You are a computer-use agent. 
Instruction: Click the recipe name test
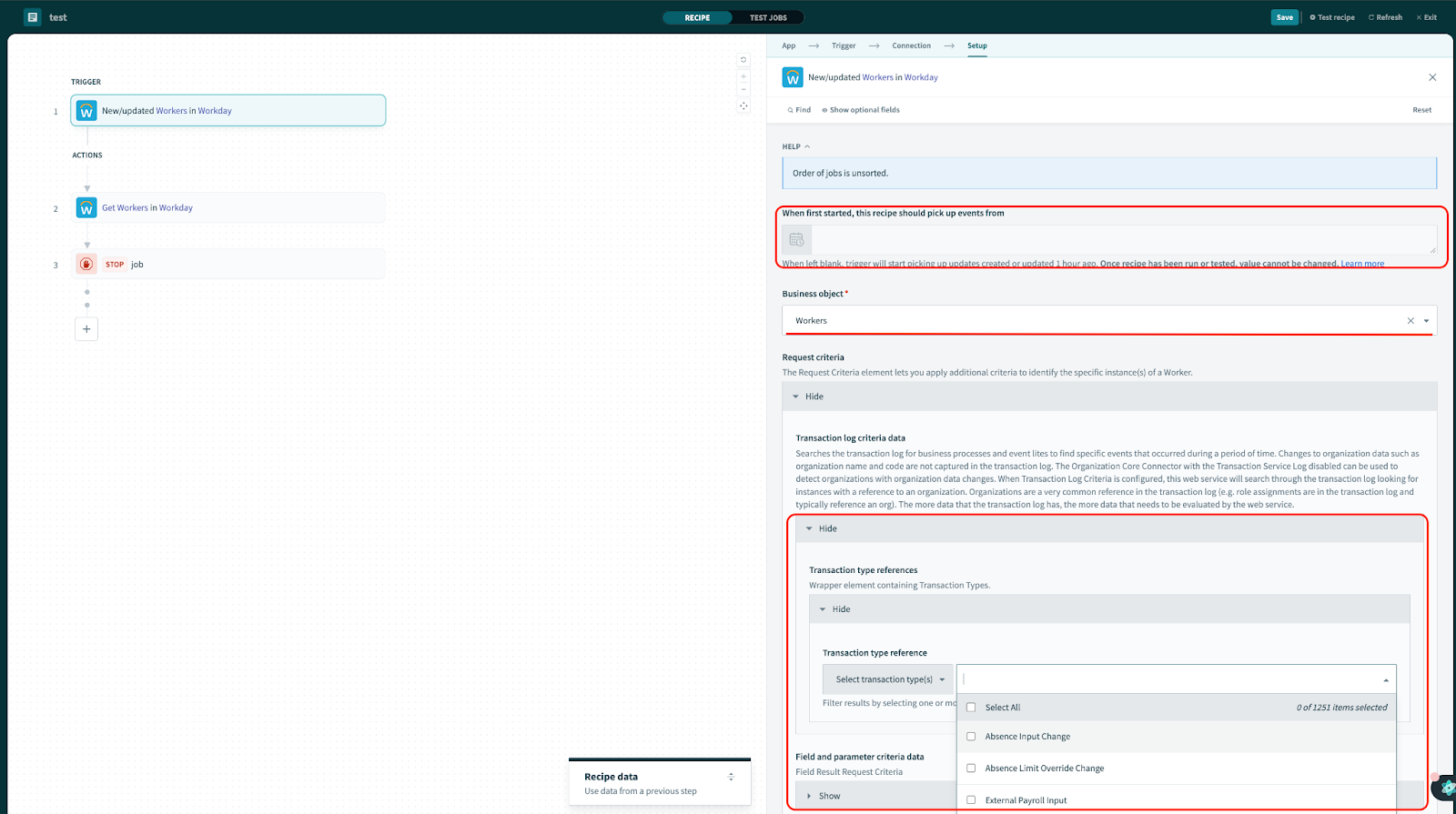pos(58,17)
